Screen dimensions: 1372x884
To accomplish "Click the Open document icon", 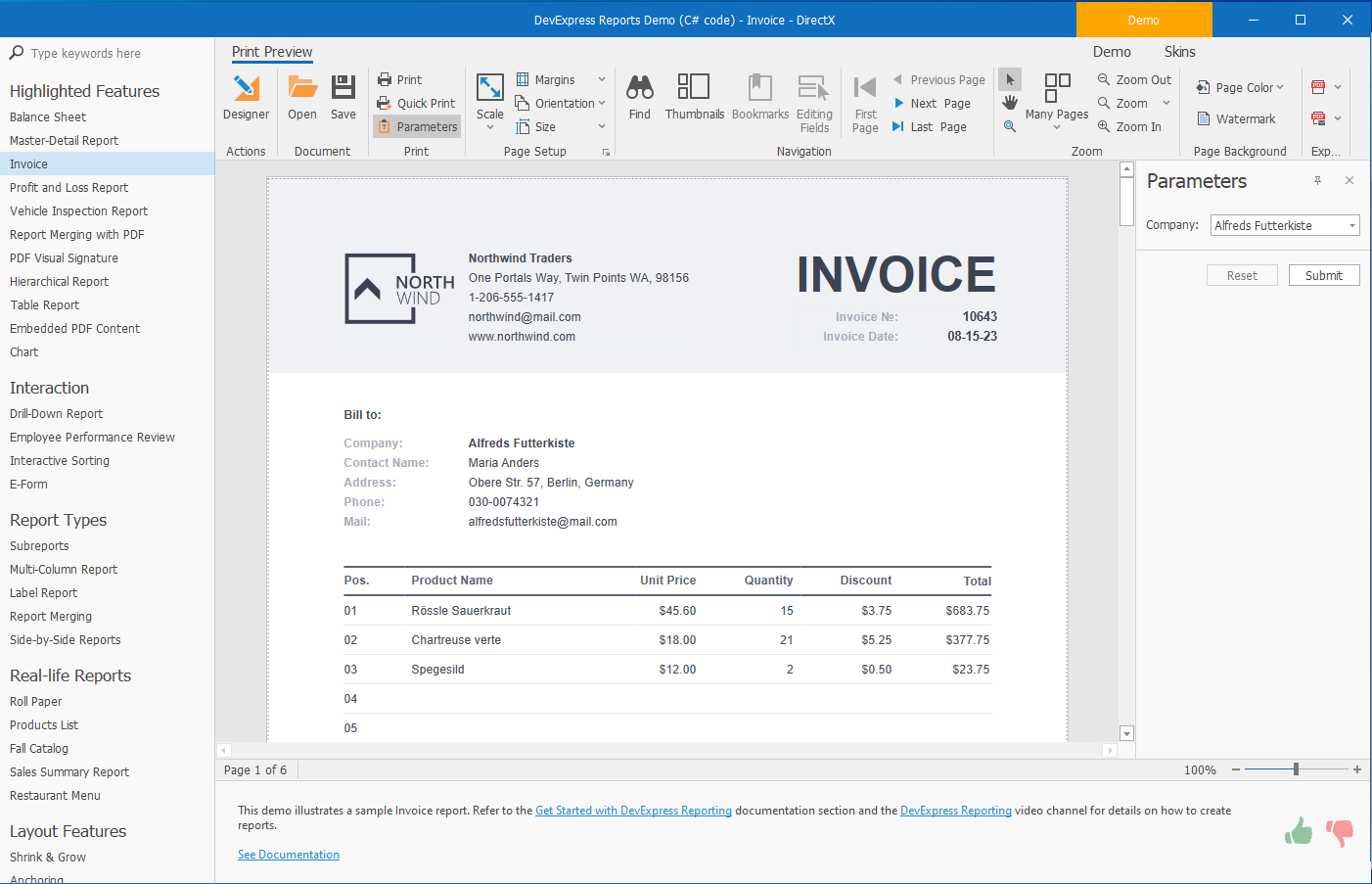I will pyautogui.click(x=302, y=97).
